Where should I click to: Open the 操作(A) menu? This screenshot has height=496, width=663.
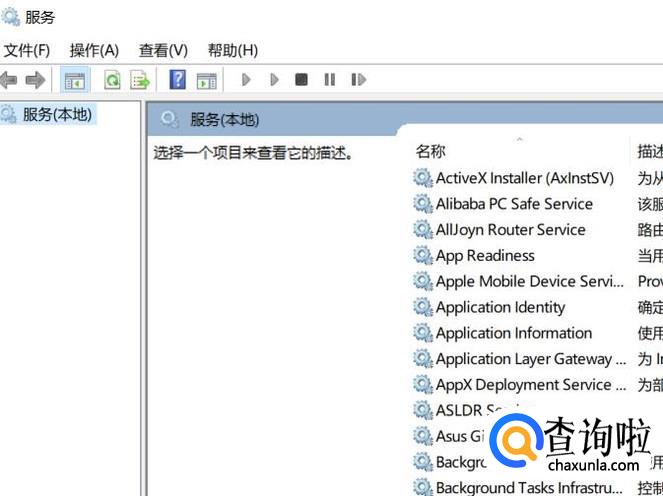point(94,51)
